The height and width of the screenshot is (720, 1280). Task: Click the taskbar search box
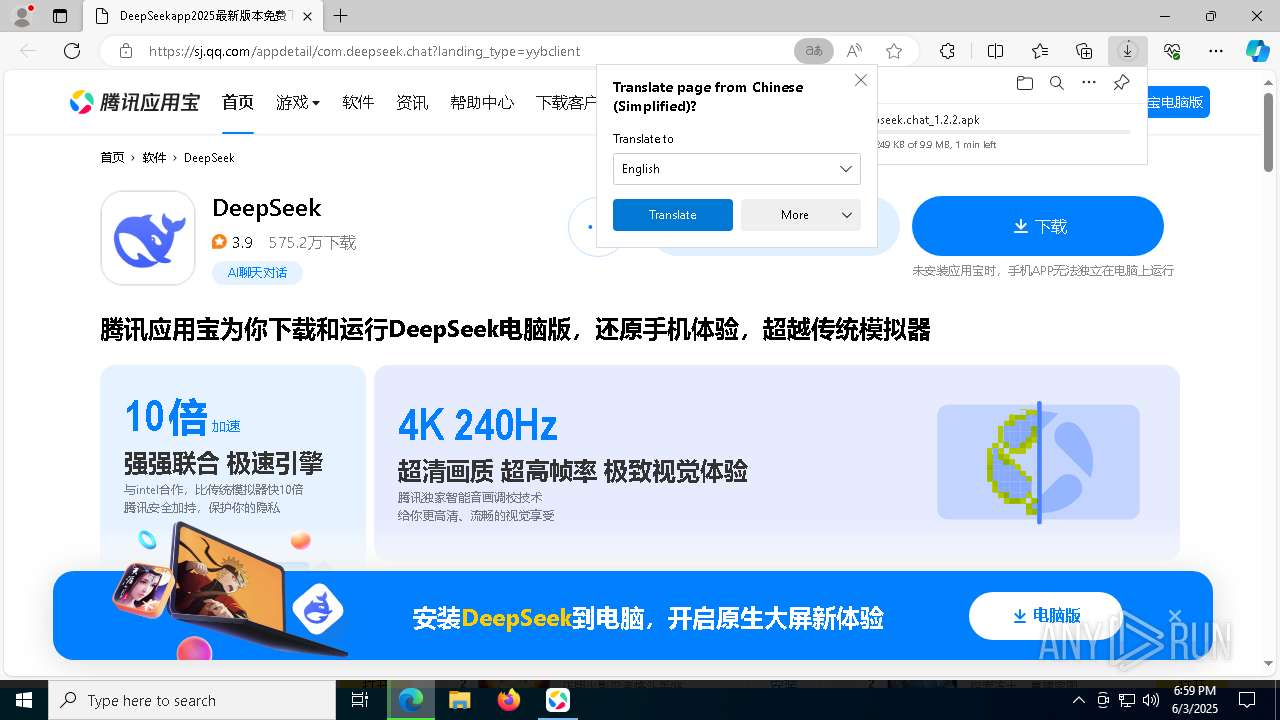click(x=192, y=700)
